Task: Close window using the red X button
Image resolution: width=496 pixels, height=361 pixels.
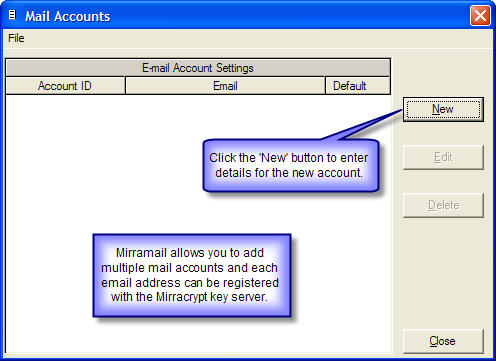Action: [480, 15]
